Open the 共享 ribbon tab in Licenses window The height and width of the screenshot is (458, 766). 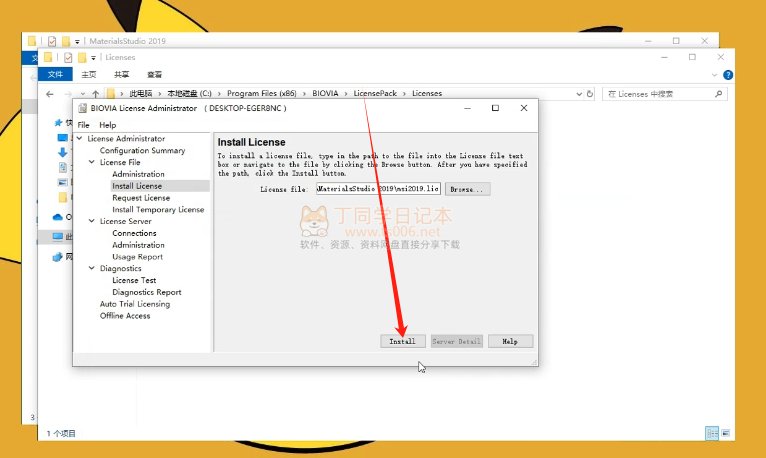[x=121, y=75]
